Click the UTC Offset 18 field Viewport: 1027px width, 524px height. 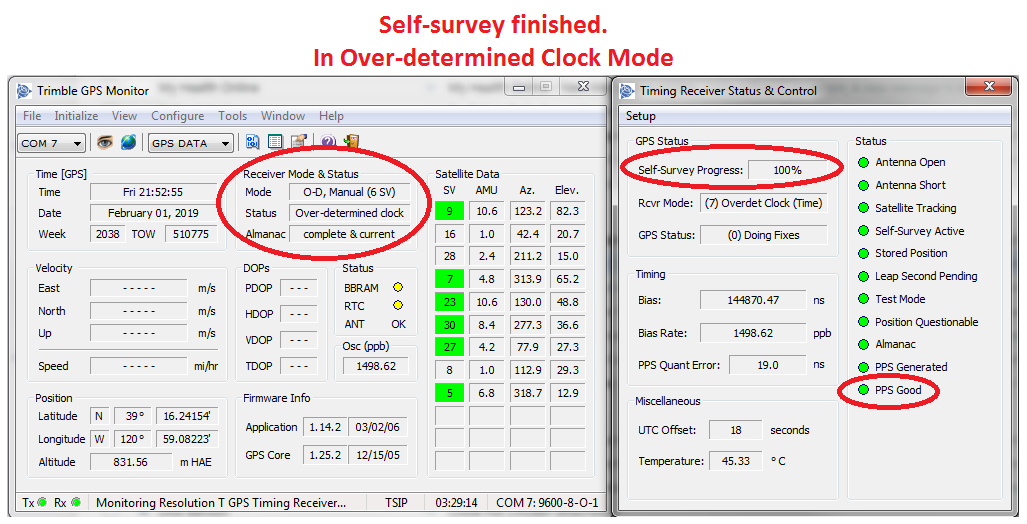[x=736, y=430]
